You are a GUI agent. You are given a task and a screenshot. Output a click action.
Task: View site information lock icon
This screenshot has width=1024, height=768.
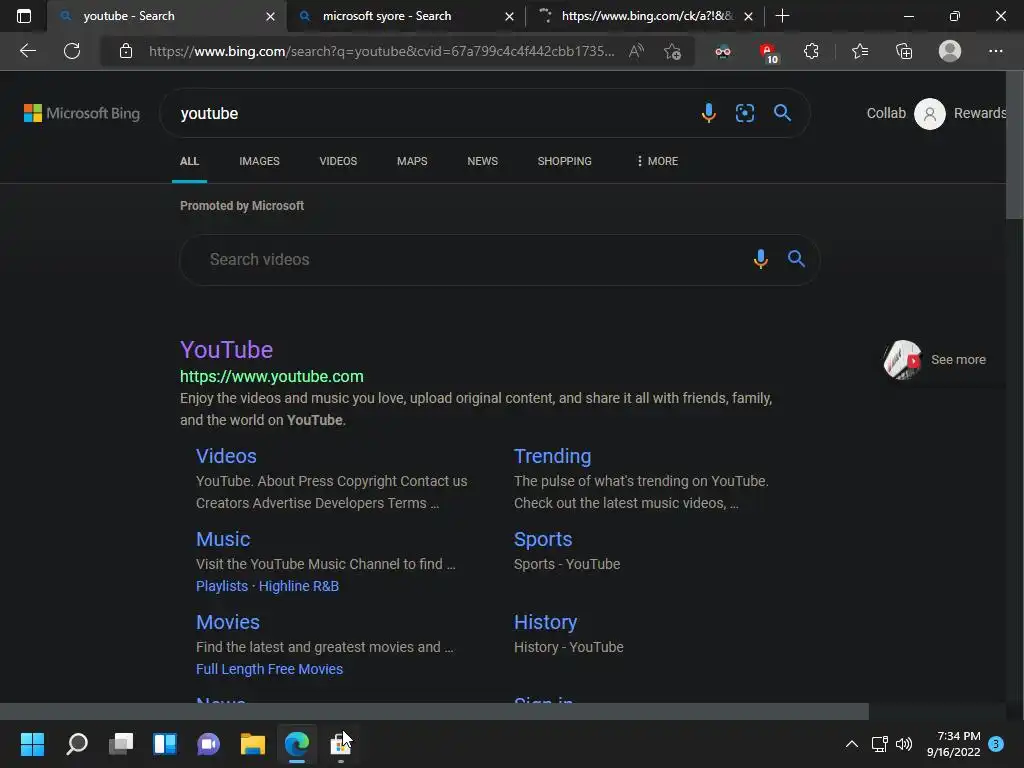126,51
